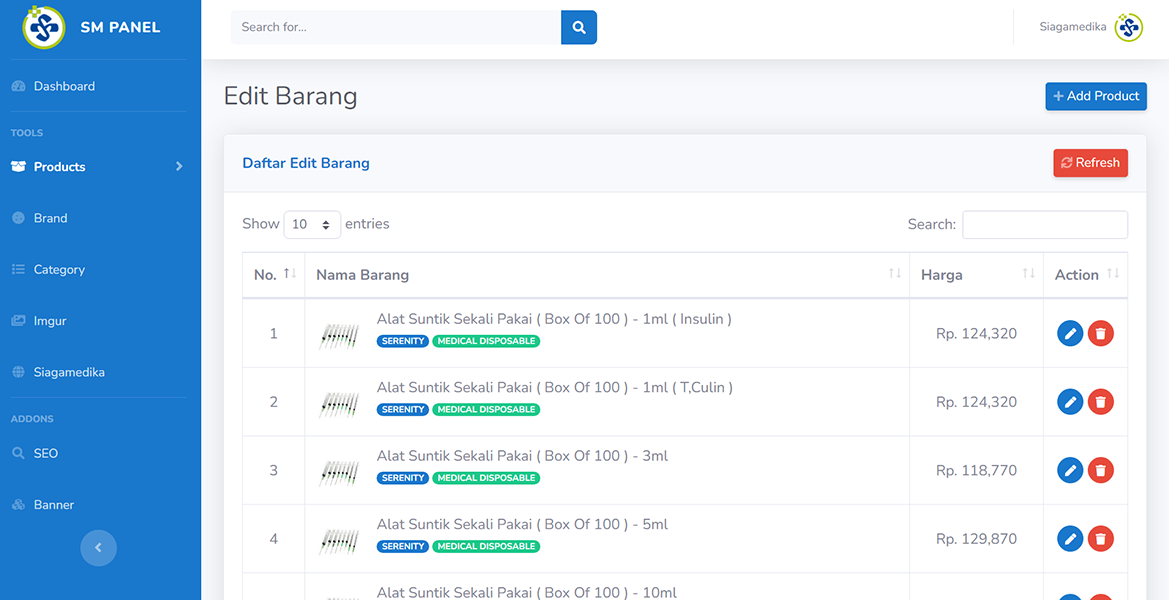
Task: Click the magnifier search button in top bar
Action: click(579, 27)
